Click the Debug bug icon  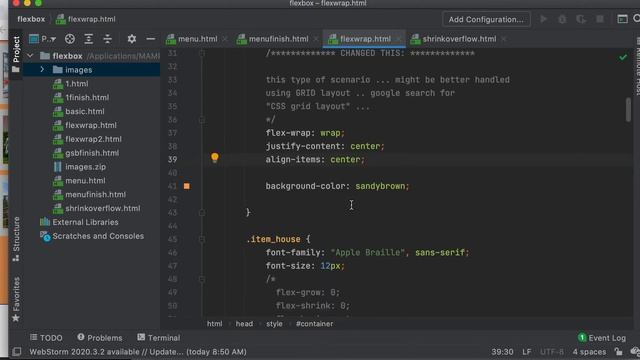click(562, 19)
